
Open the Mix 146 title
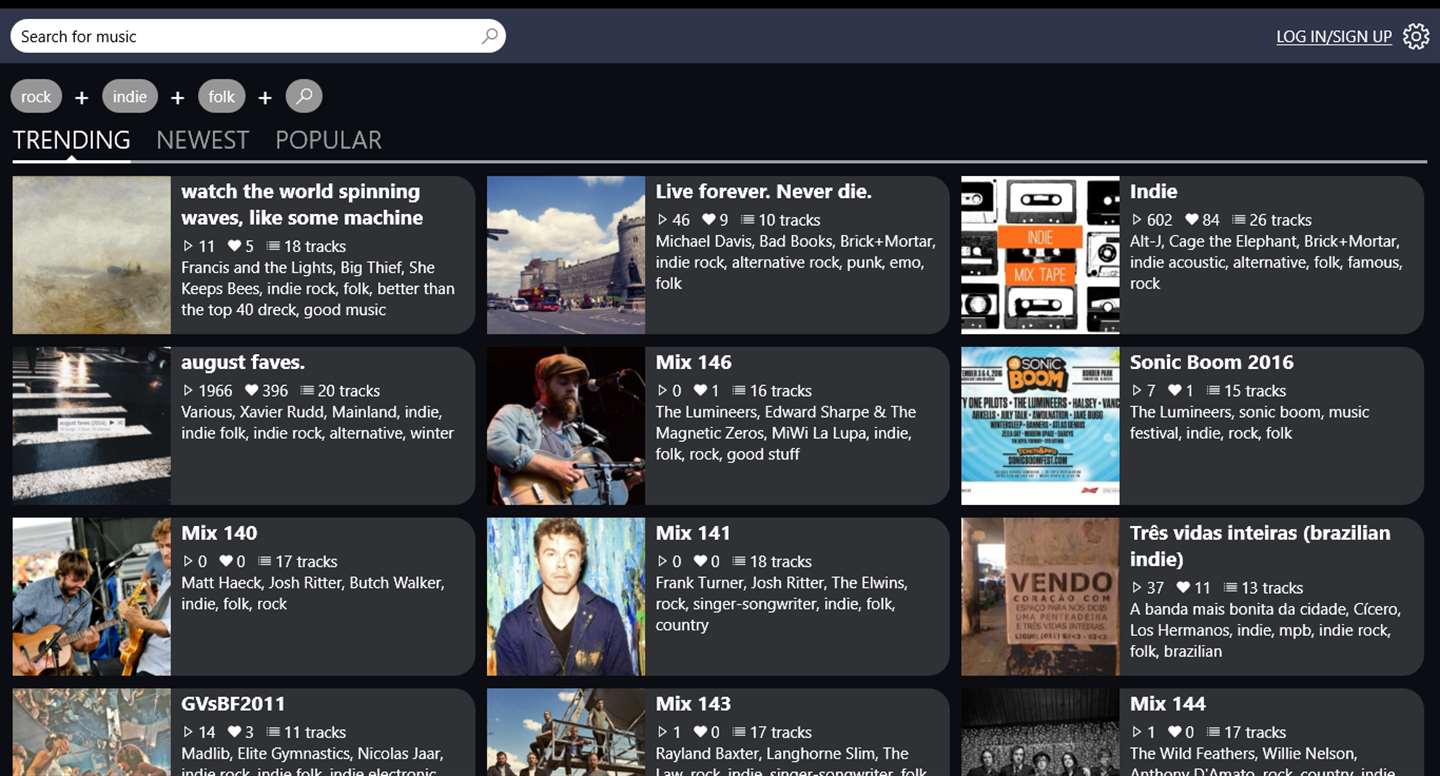[693, 362]
